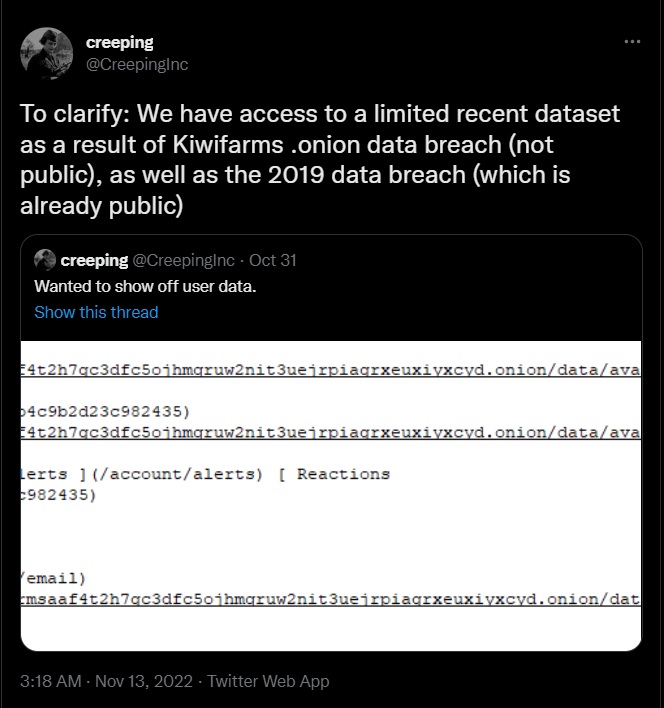The height and width of the screenshot is (708, 664).
Task: Open the "Show this thread" link
Action: (96, 312)
